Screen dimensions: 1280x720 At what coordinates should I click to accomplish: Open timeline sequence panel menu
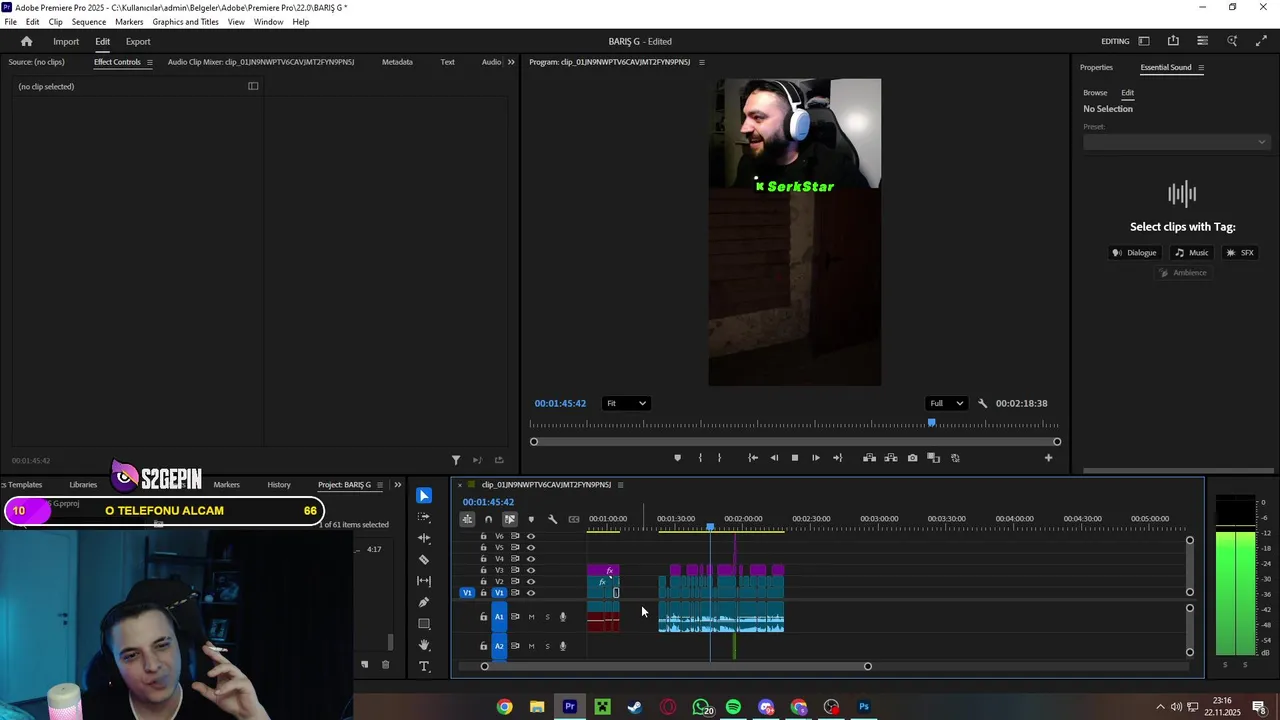click(620, 485)
